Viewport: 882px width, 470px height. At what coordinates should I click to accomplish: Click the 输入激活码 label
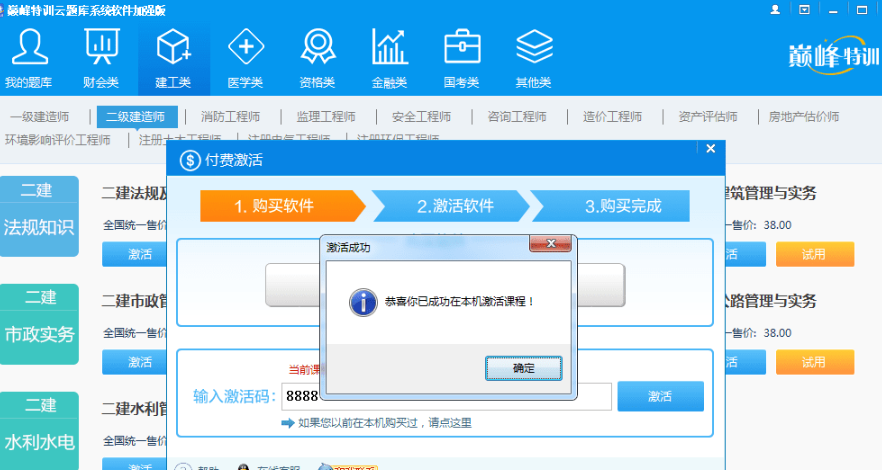point(234,396)
